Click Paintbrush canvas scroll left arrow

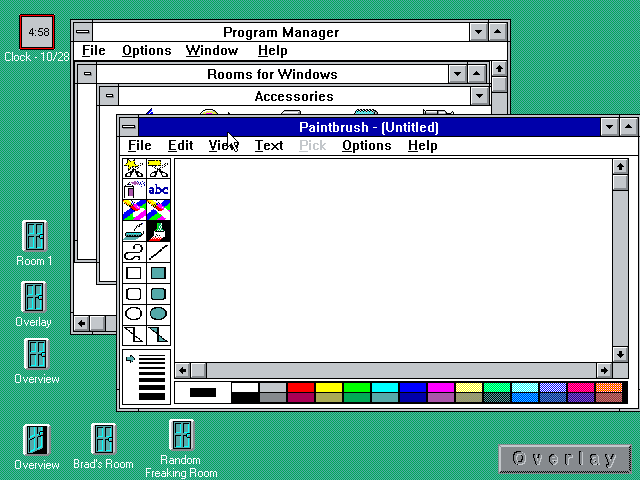coord(182,370)
